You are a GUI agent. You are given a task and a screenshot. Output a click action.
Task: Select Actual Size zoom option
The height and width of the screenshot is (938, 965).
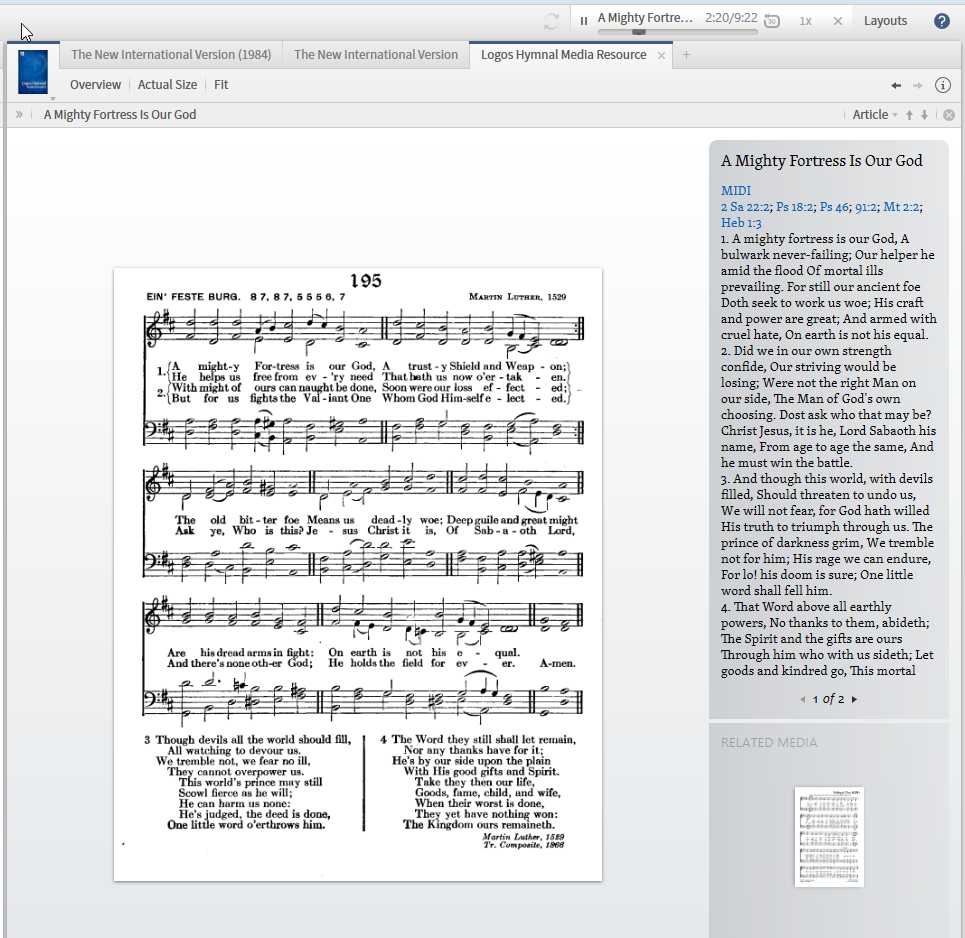167,84
